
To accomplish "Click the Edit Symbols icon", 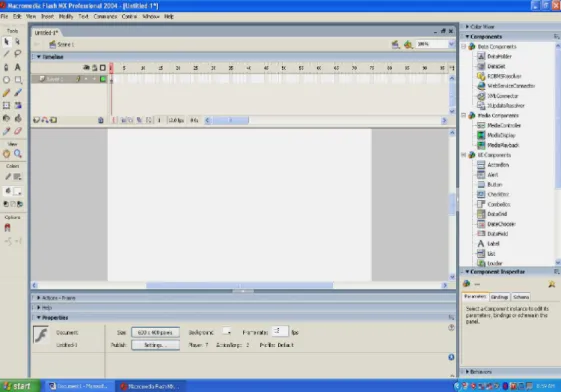I will point(408,44).
